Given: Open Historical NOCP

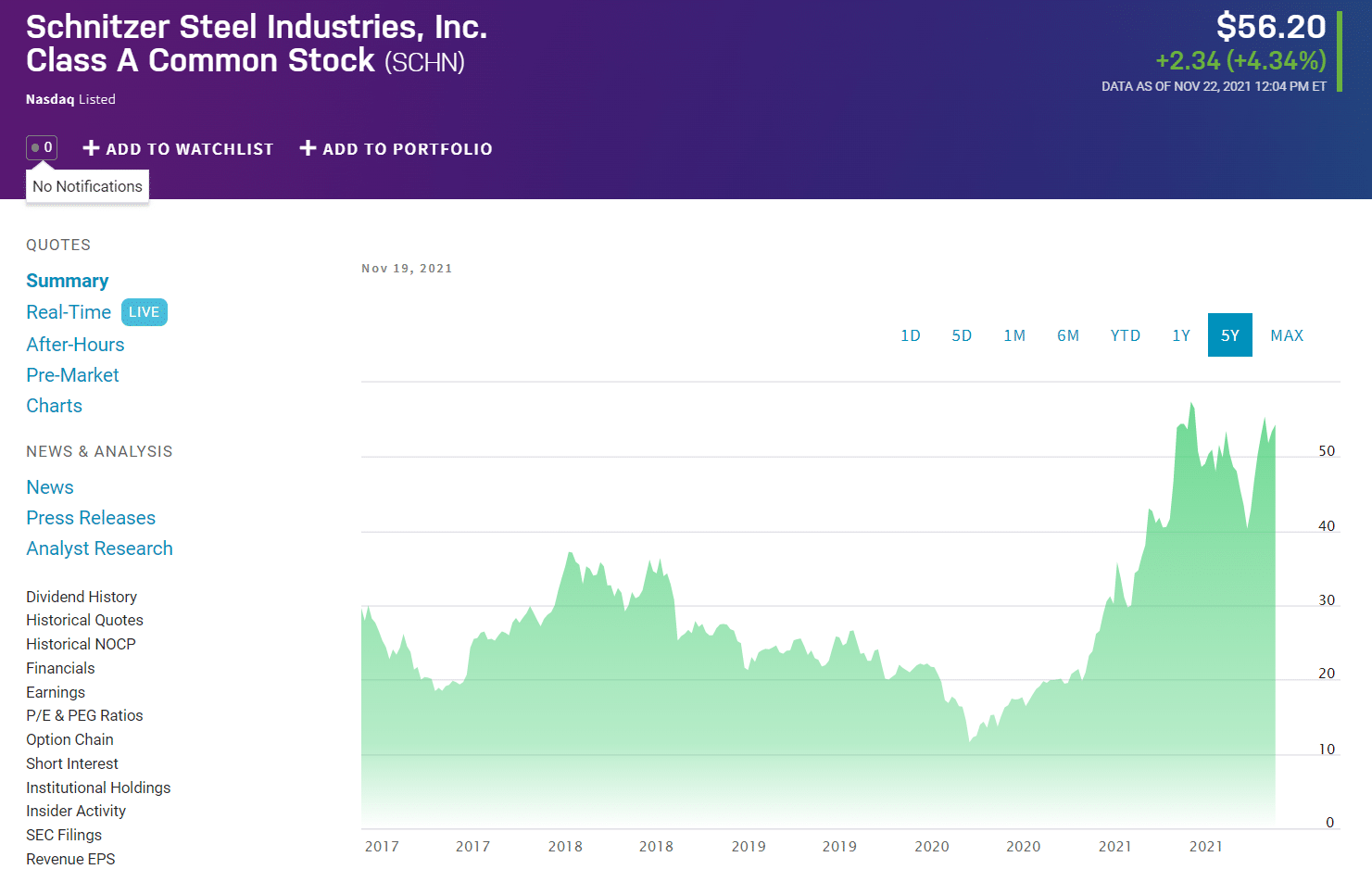Looking at the screenshot, I should tap(81, 644).
